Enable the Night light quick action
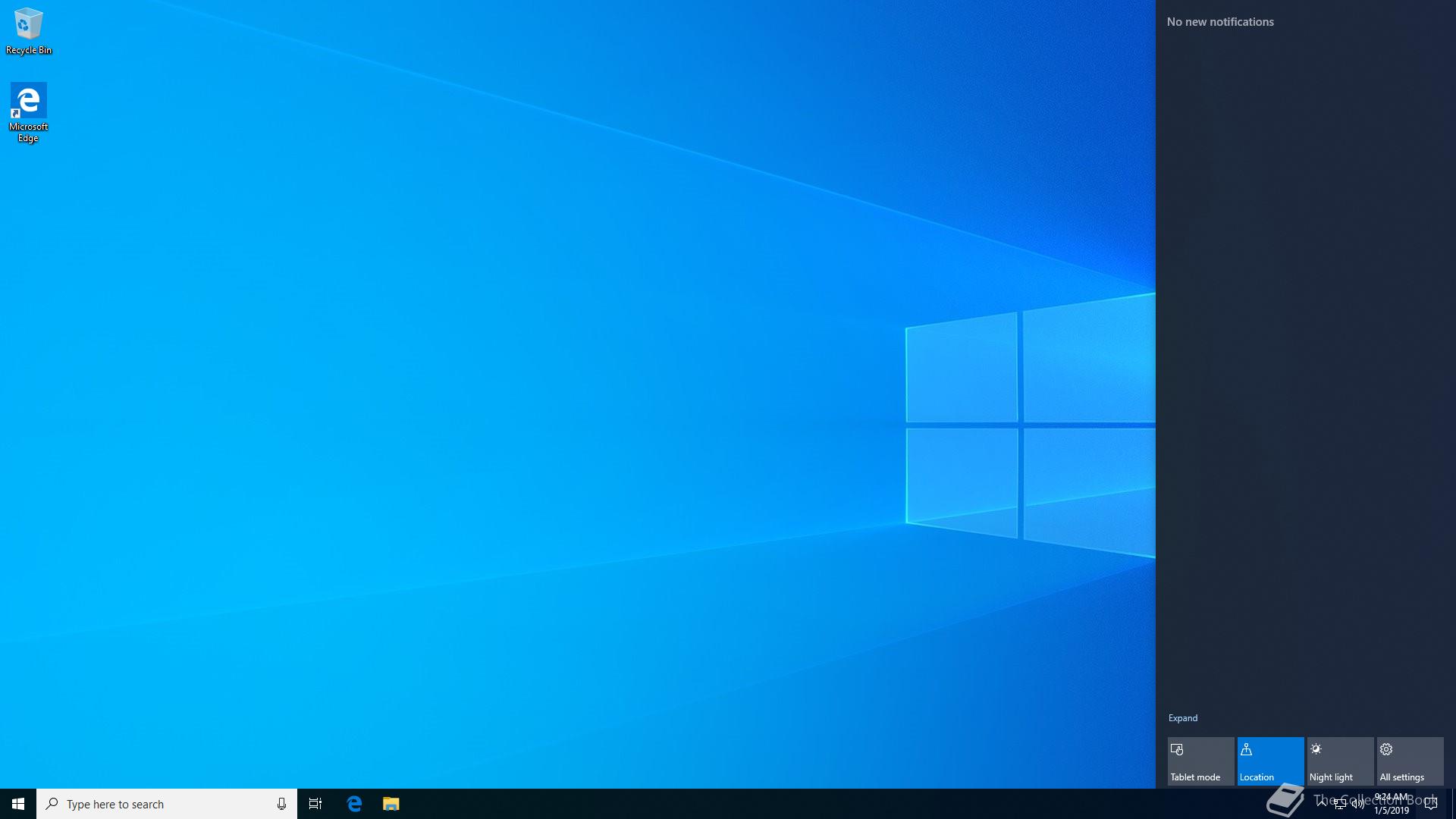The image size is (1456, 819). pyautogui.click(x=1340, y=761)
